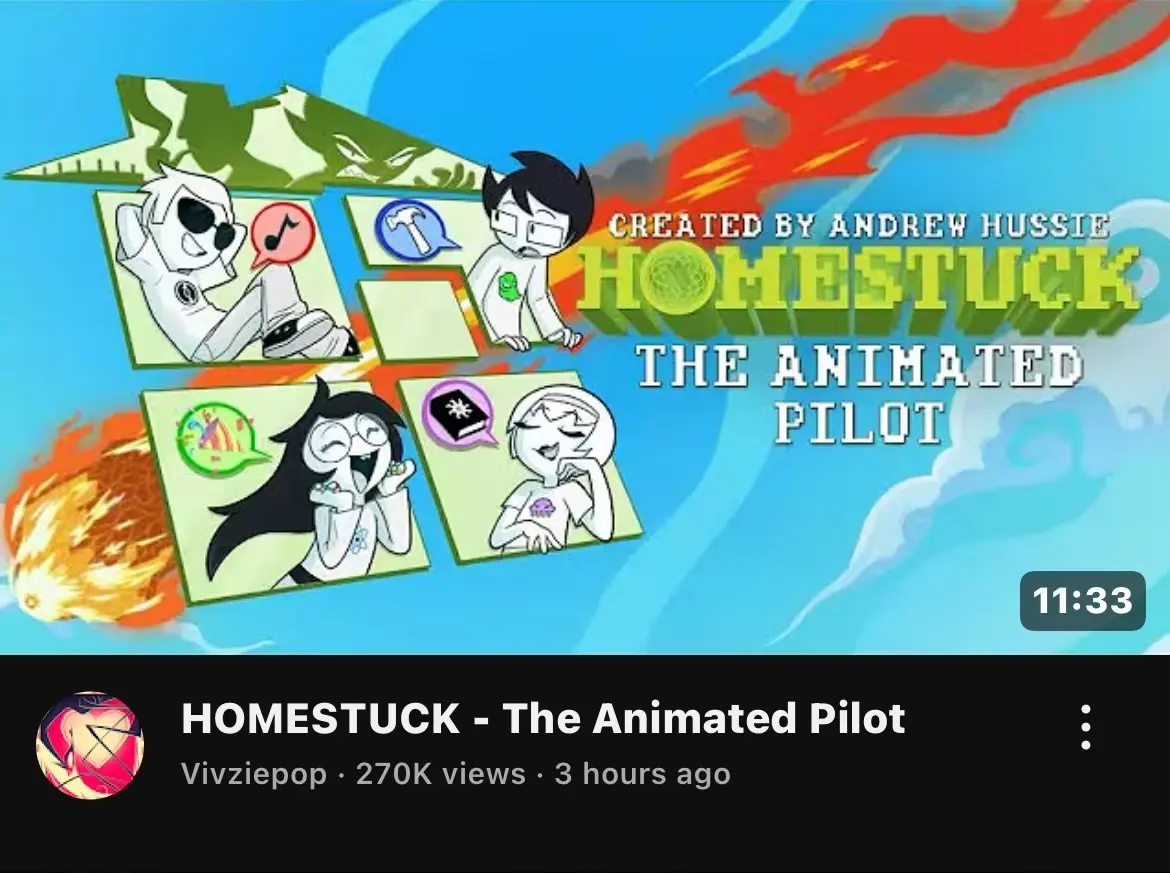This screenshot has width=1170, height=873.
Task: Visit the Vivziepop channel name link
Action: point(254,774)
